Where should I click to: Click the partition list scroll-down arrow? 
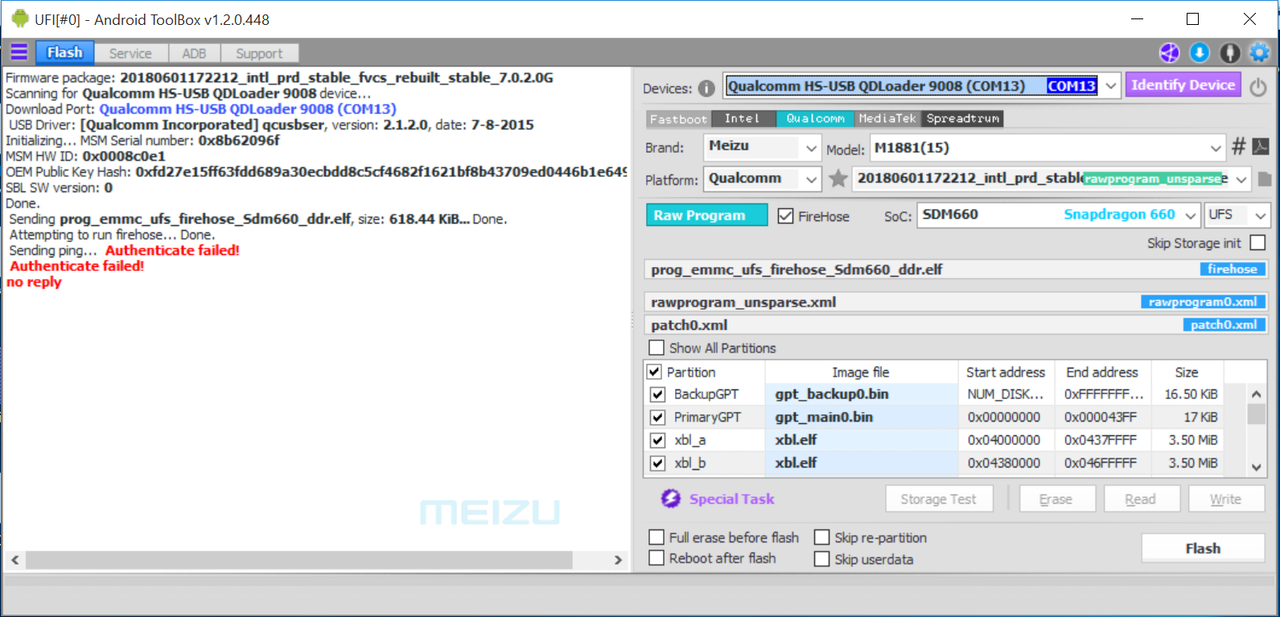[1257, 467]
